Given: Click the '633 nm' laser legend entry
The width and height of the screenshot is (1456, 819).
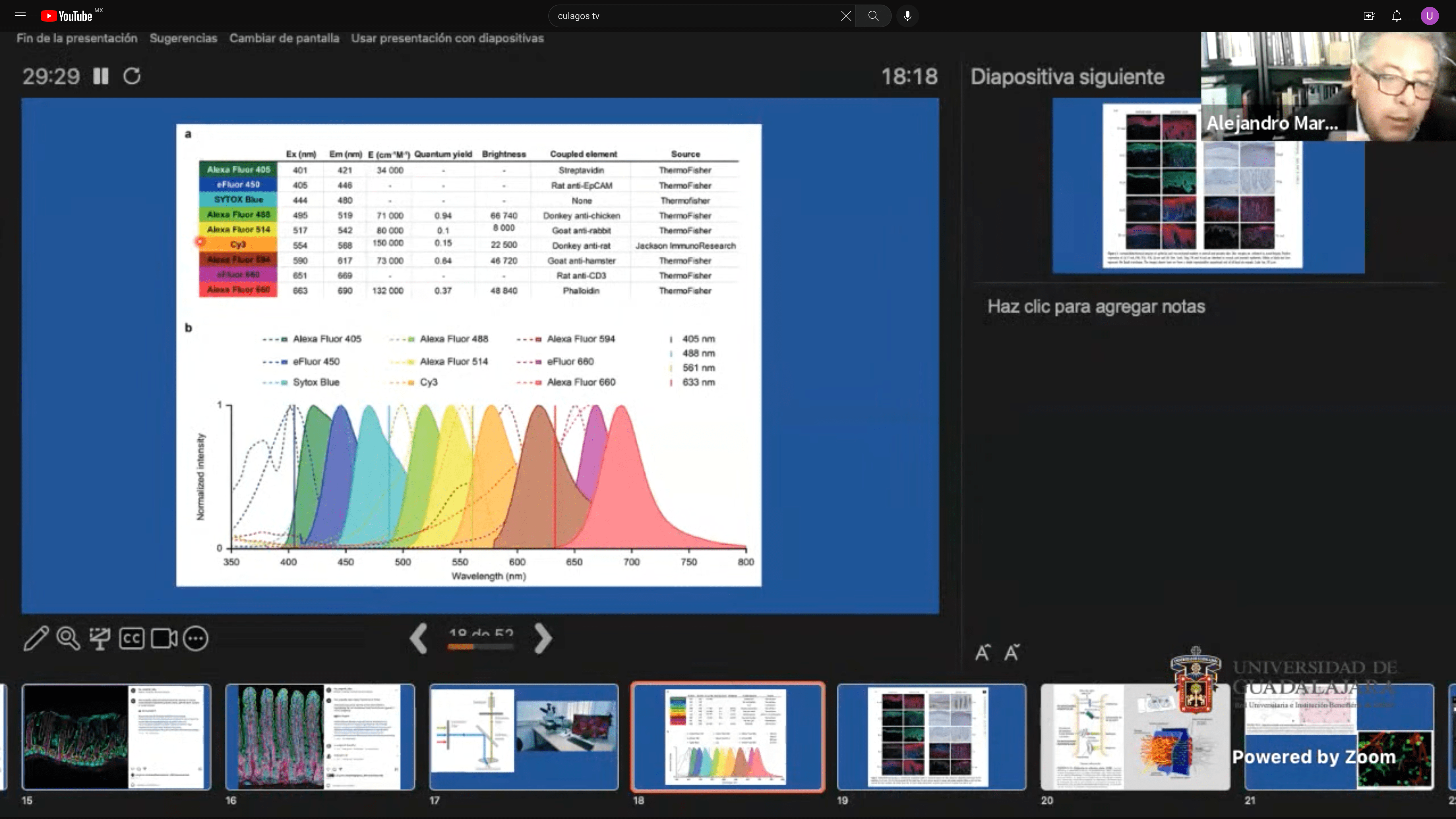Looking at the screenshot, I should point(693,382).
